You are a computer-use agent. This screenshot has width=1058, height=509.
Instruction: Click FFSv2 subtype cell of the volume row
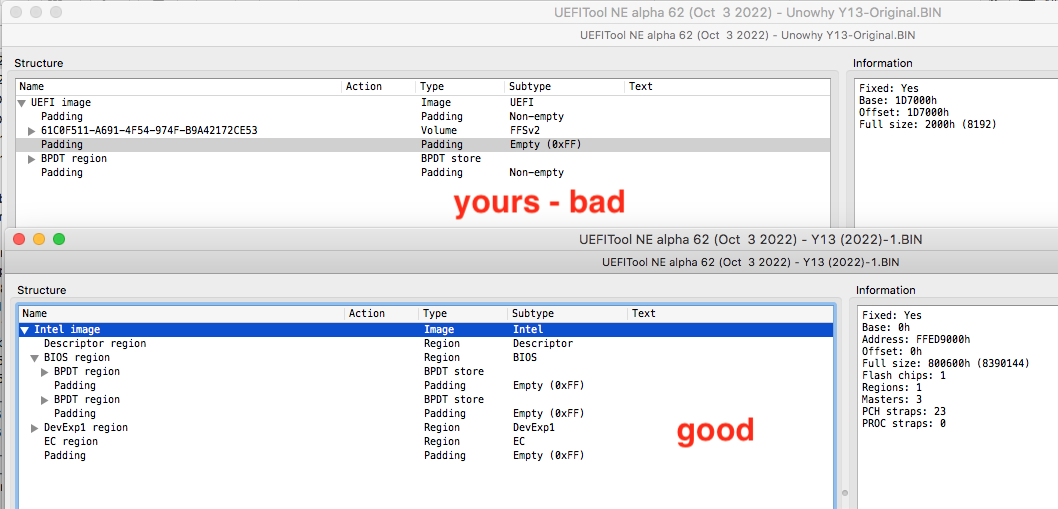pos(524,130)
